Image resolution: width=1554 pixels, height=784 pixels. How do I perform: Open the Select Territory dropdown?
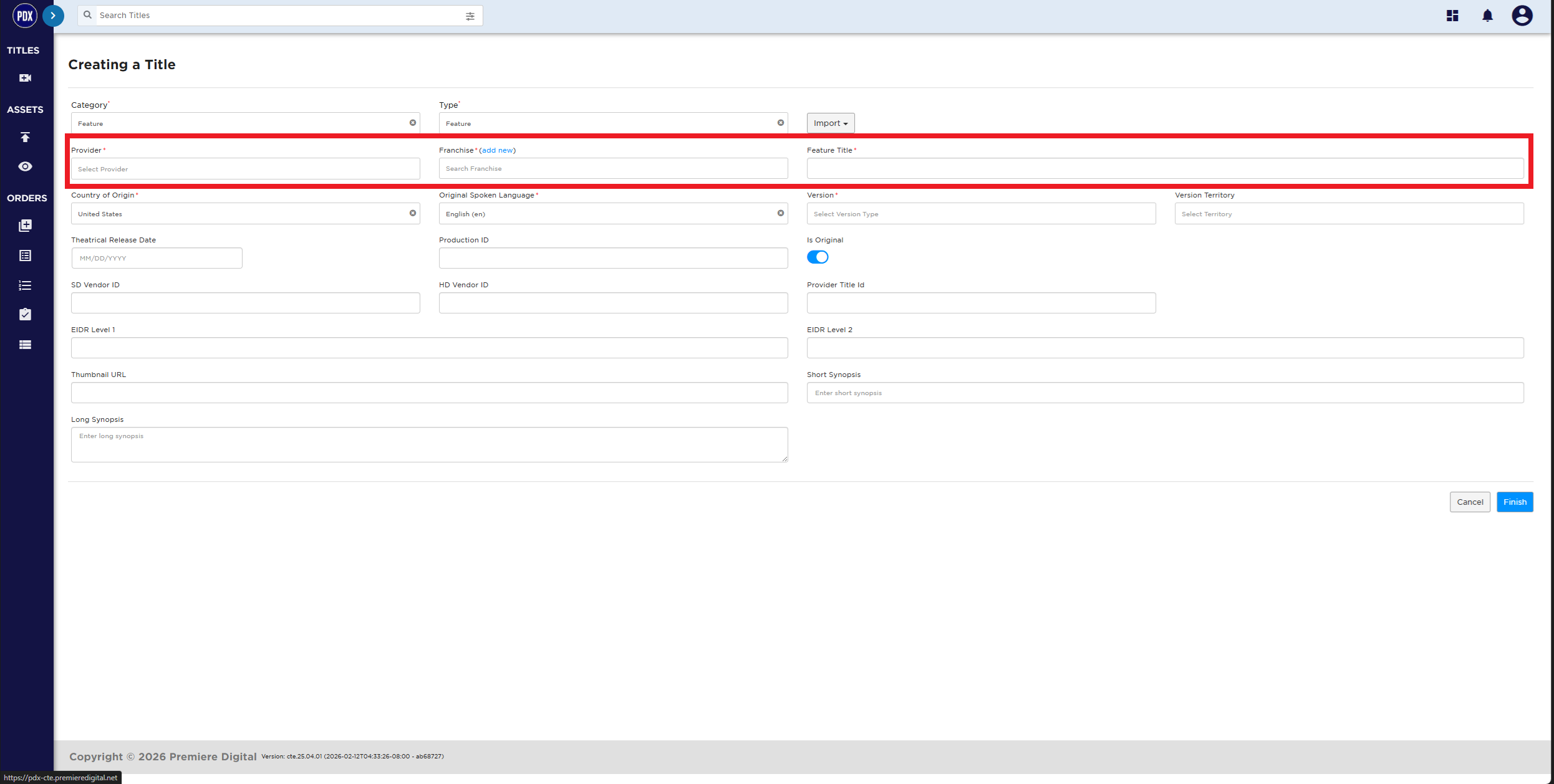click(x=1349, y=214)
